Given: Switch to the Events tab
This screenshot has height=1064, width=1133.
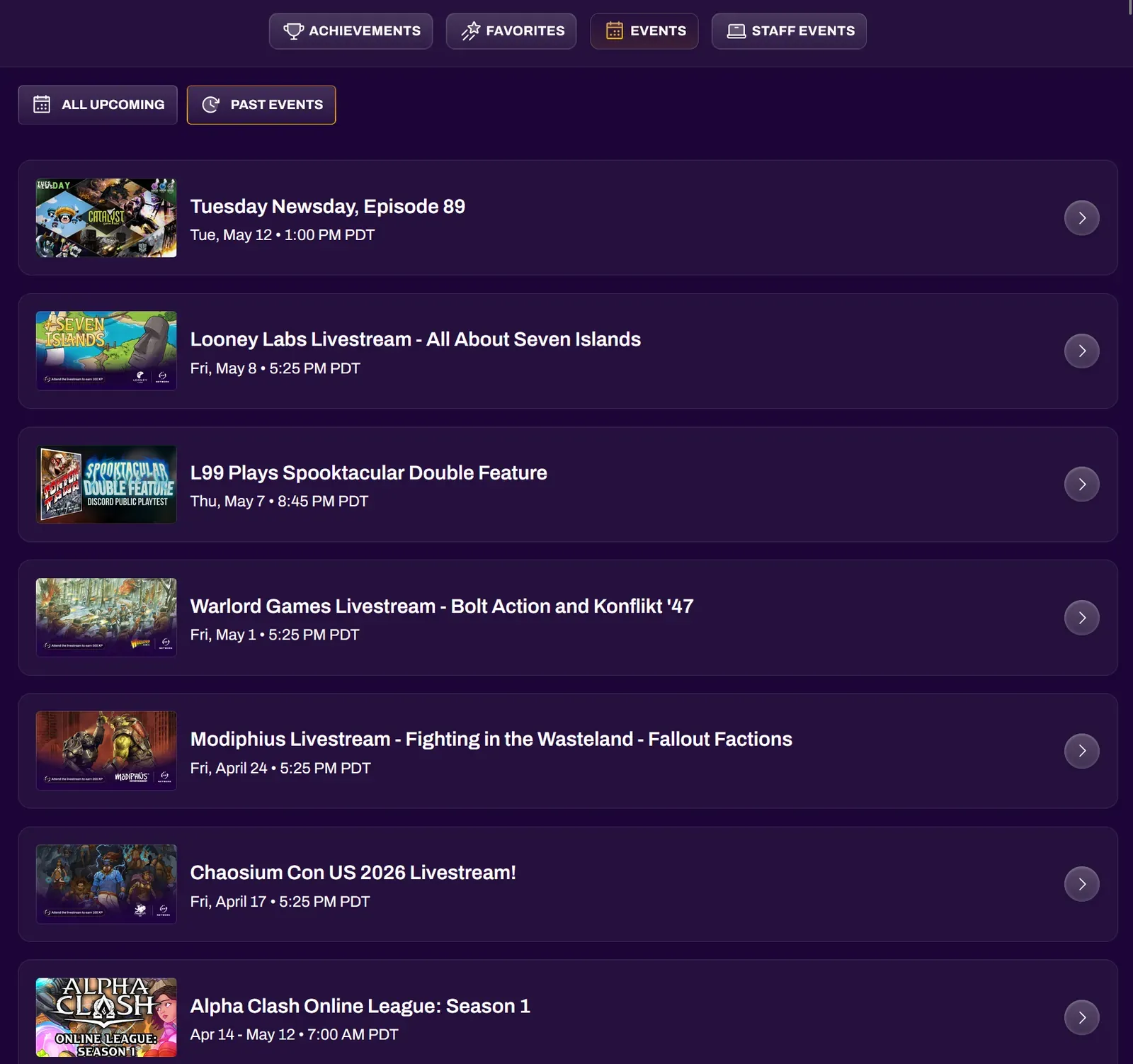Looking at the screenshot, I should (x=644, y=31).
